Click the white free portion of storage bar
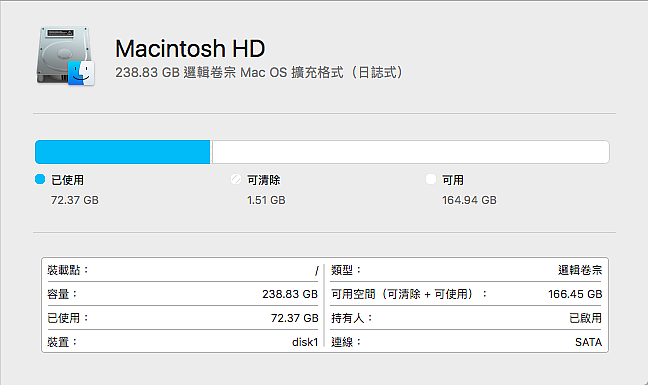The height and width of the screenshot is (385, 648). pos(410,152)
